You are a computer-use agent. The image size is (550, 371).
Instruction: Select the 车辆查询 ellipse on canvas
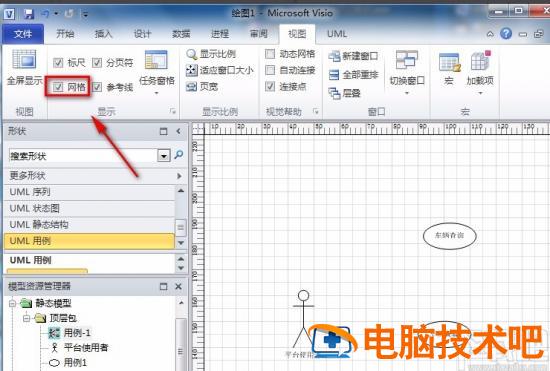[450, 236]
